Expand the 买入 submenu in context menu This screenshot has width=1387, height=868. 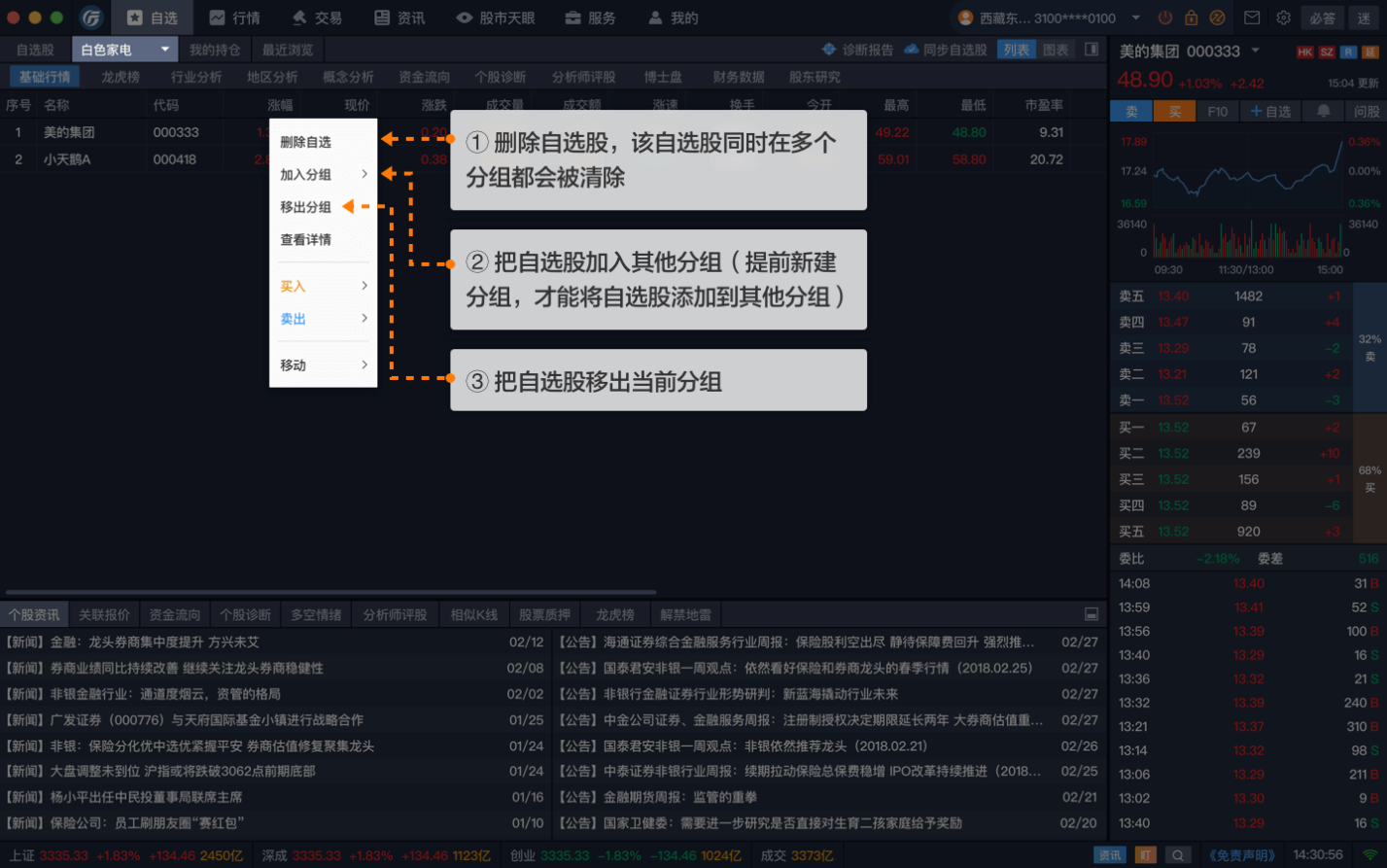323,286
